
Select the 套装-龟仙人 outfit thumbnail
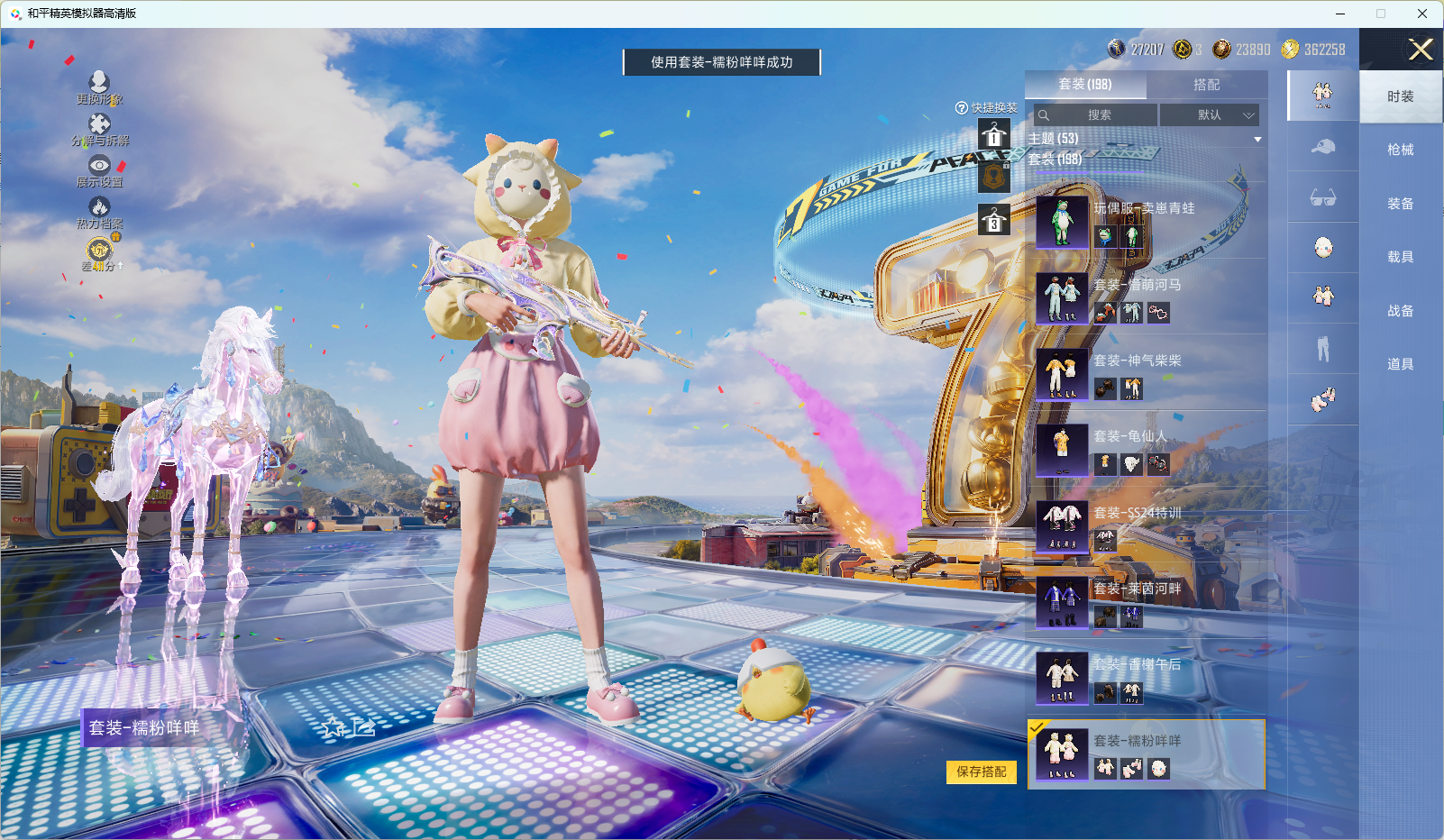(1062, 450)
